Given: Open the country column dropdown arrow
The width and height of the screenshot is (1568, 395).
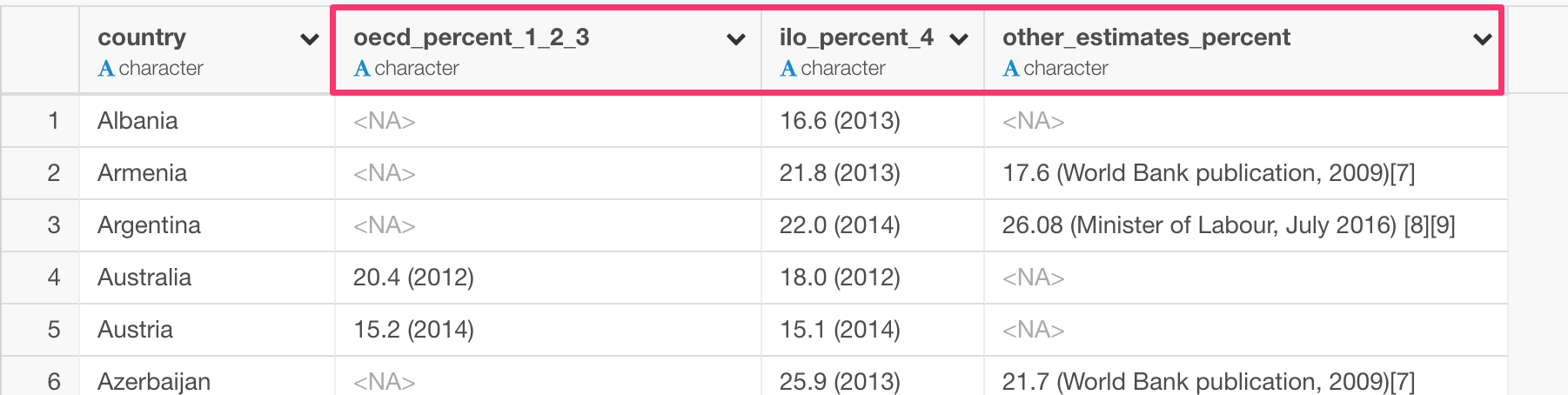Looking at the screenshot, I should (309, 39).
